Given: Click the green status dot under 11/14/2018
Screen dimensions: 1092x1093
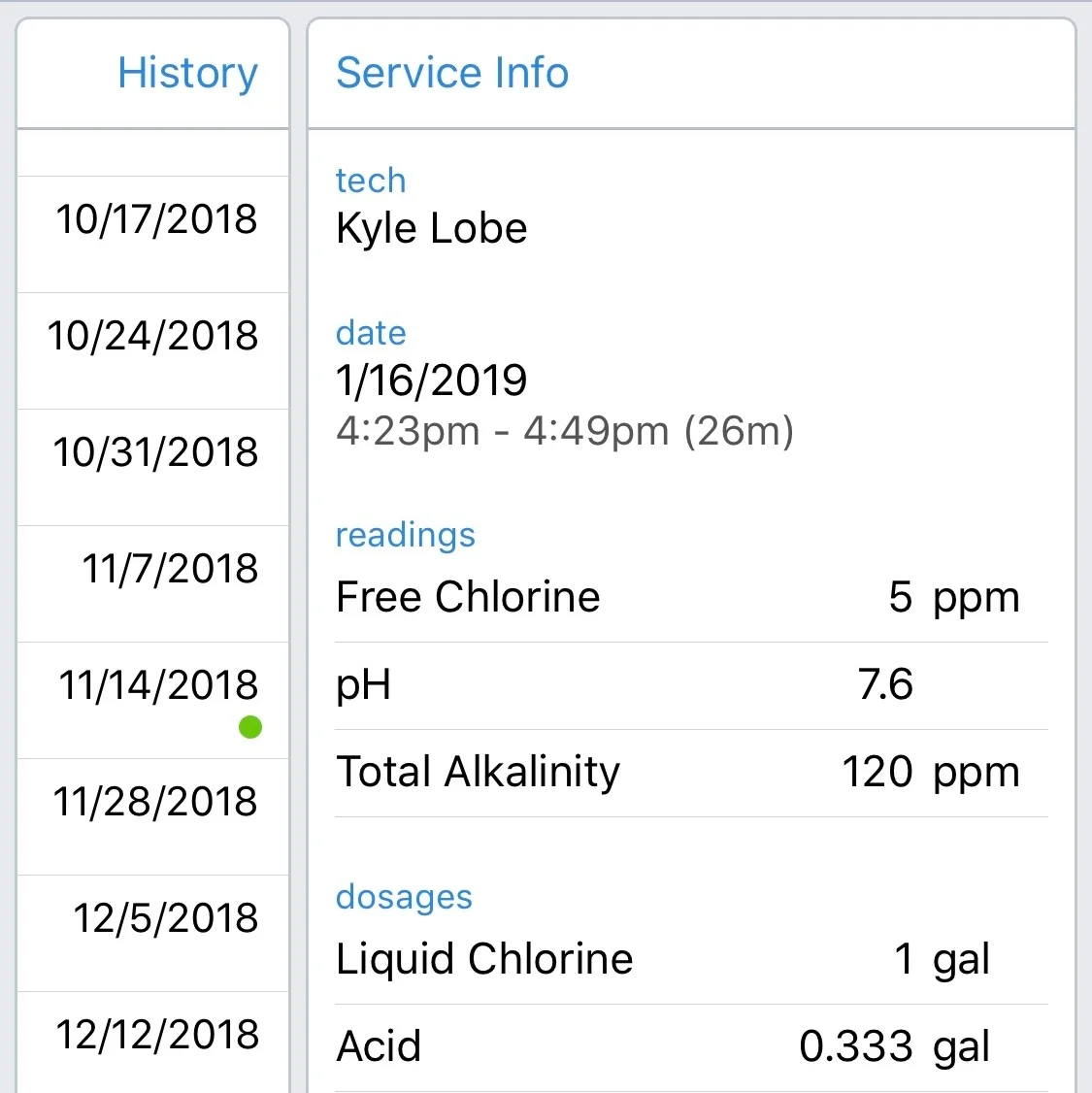Looking at the screenshot, I should click(x=250, y=727).
